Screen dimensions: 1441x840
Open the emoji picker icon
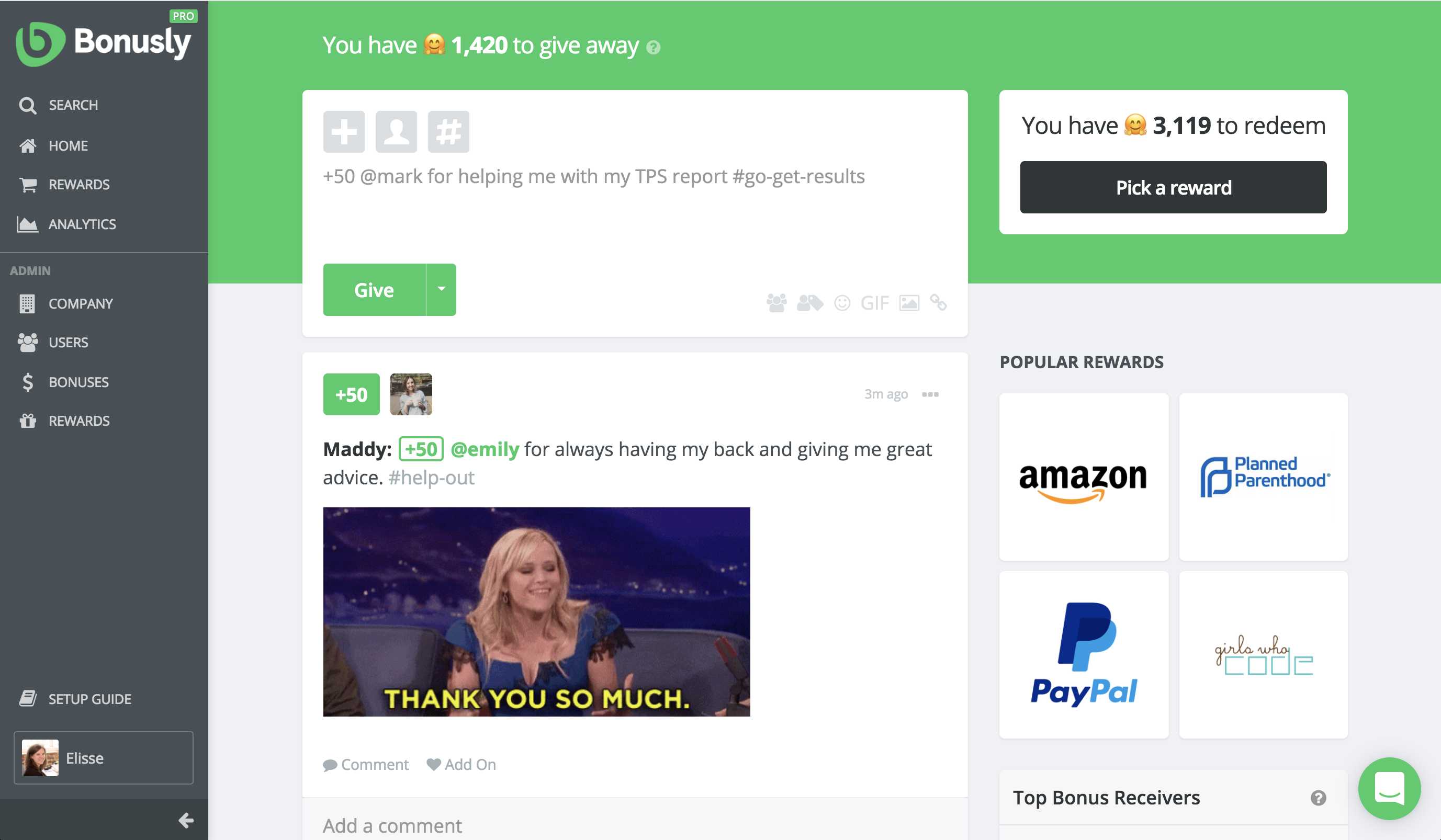pos(842,302)
